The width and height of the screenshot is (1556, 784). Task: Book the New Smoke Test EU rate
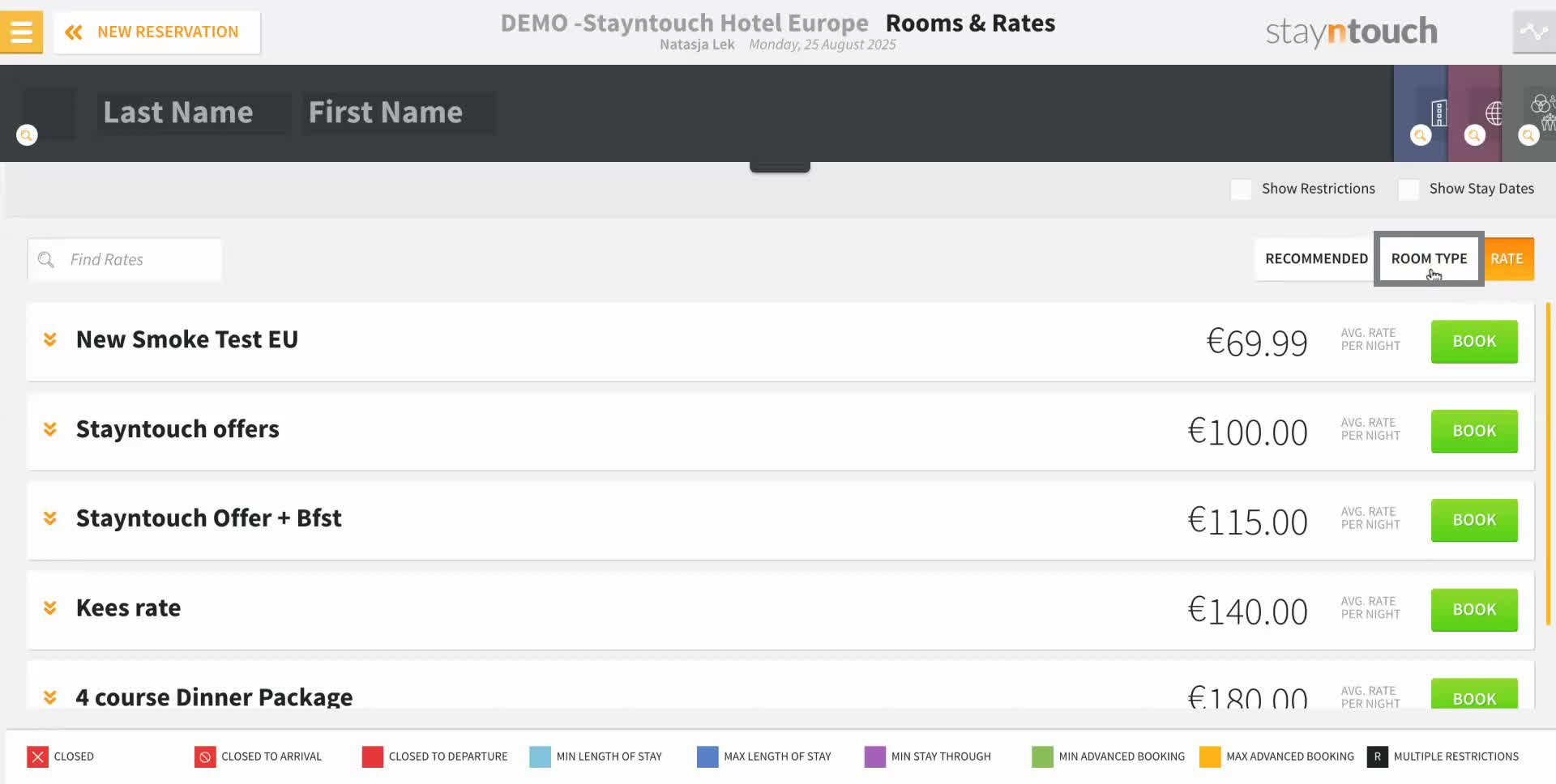click(x=1474, y=341)
